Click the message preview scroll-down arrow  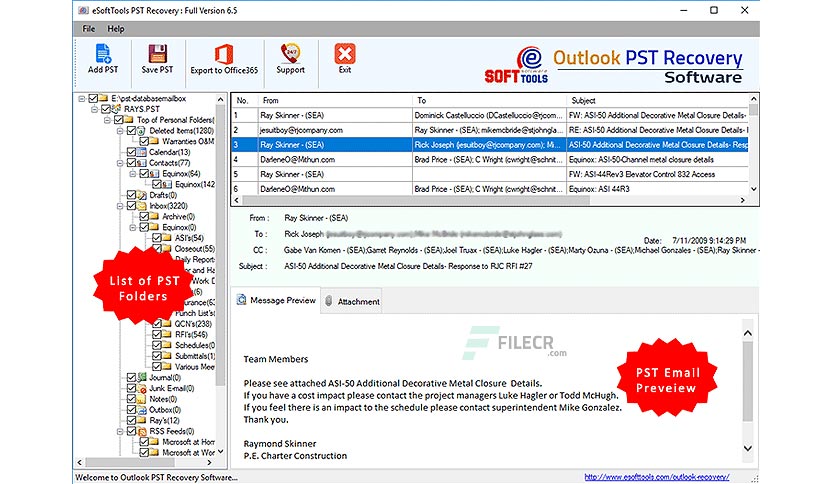point(747,448)
